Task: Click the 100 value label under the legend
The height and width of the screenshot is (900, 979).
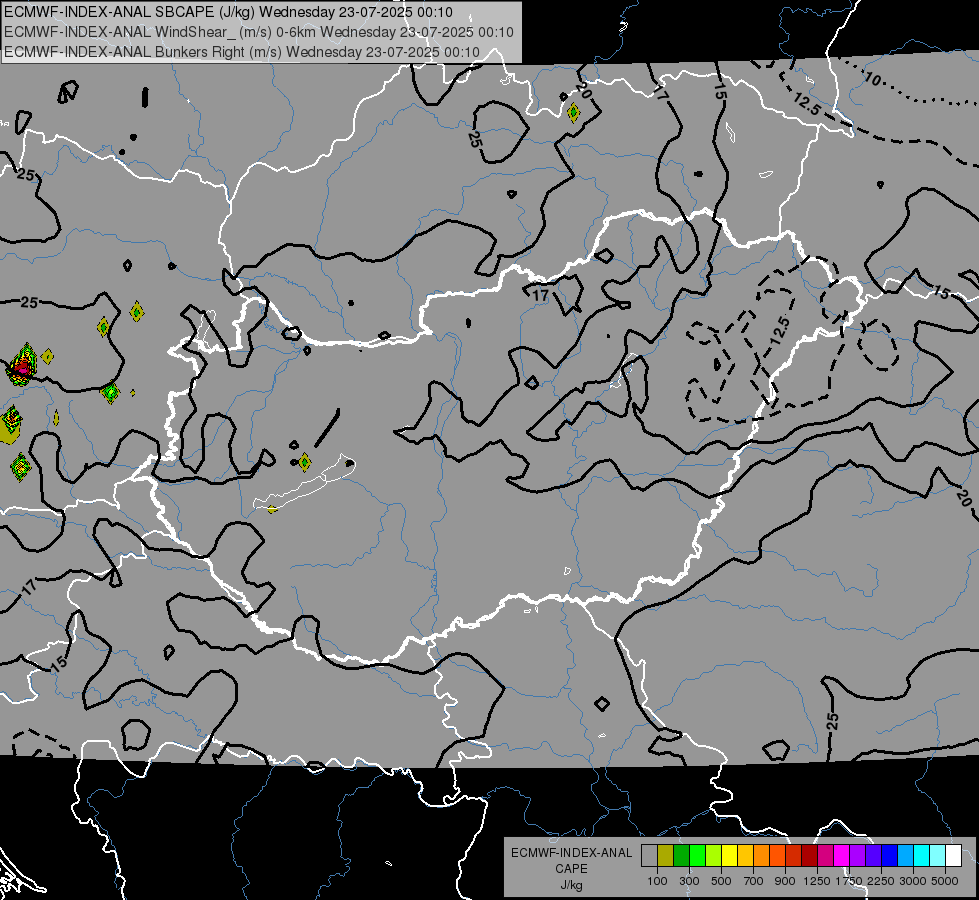Action: pos(657,881)
